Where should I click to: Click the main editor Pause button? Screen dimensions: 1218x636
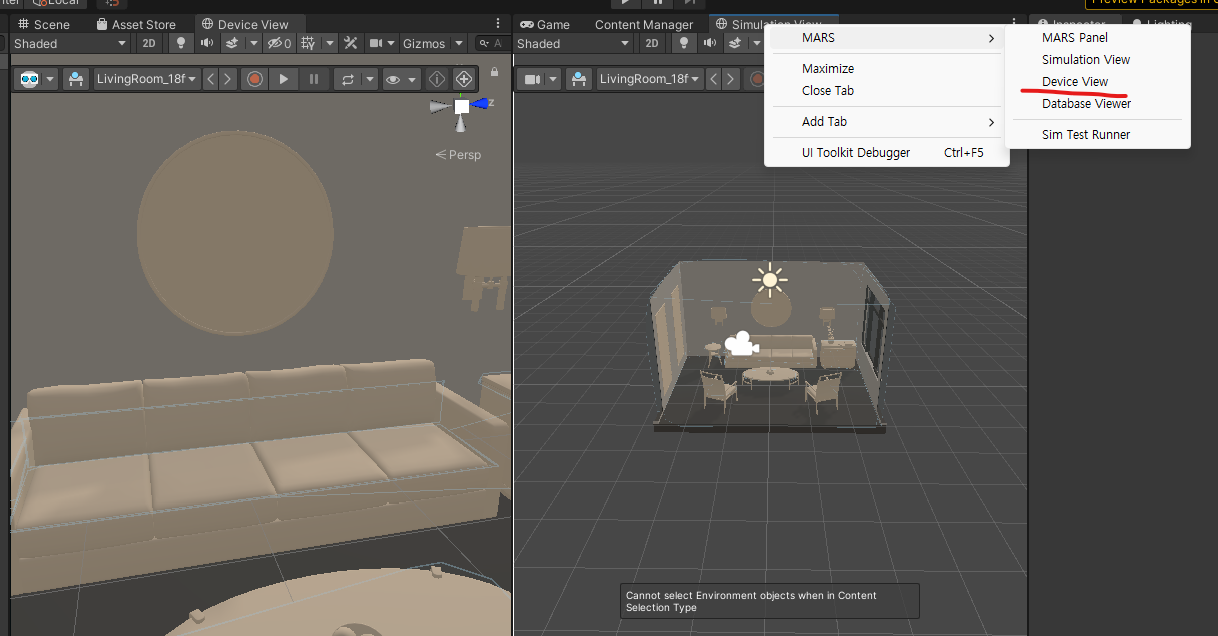[657, 4]
